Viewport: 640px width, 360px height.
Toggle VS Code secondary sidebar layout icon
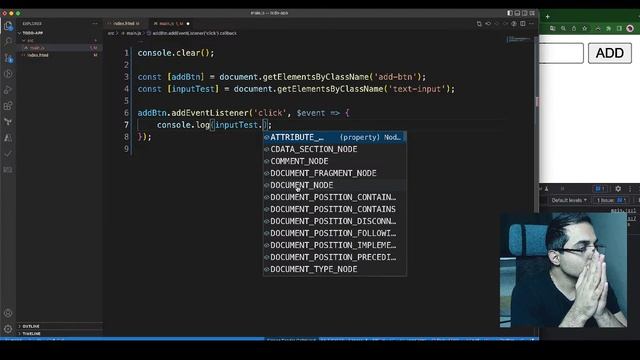[x=524, y=13]
